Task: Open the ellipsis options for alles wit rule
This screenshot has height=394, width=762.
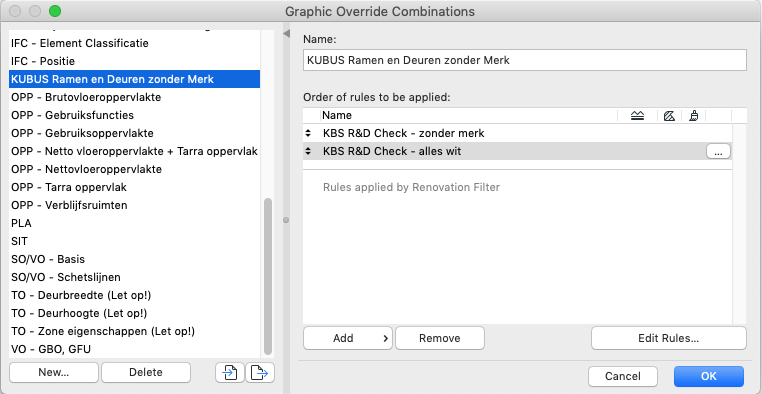Action: 718,152
